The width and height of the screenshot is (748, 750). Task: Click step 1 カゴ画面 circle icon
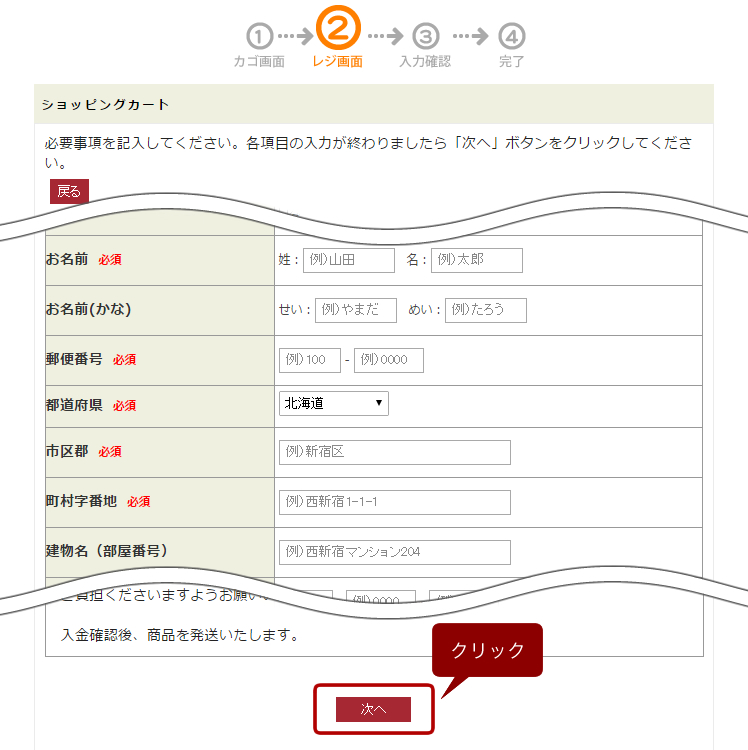pos(260,36)
